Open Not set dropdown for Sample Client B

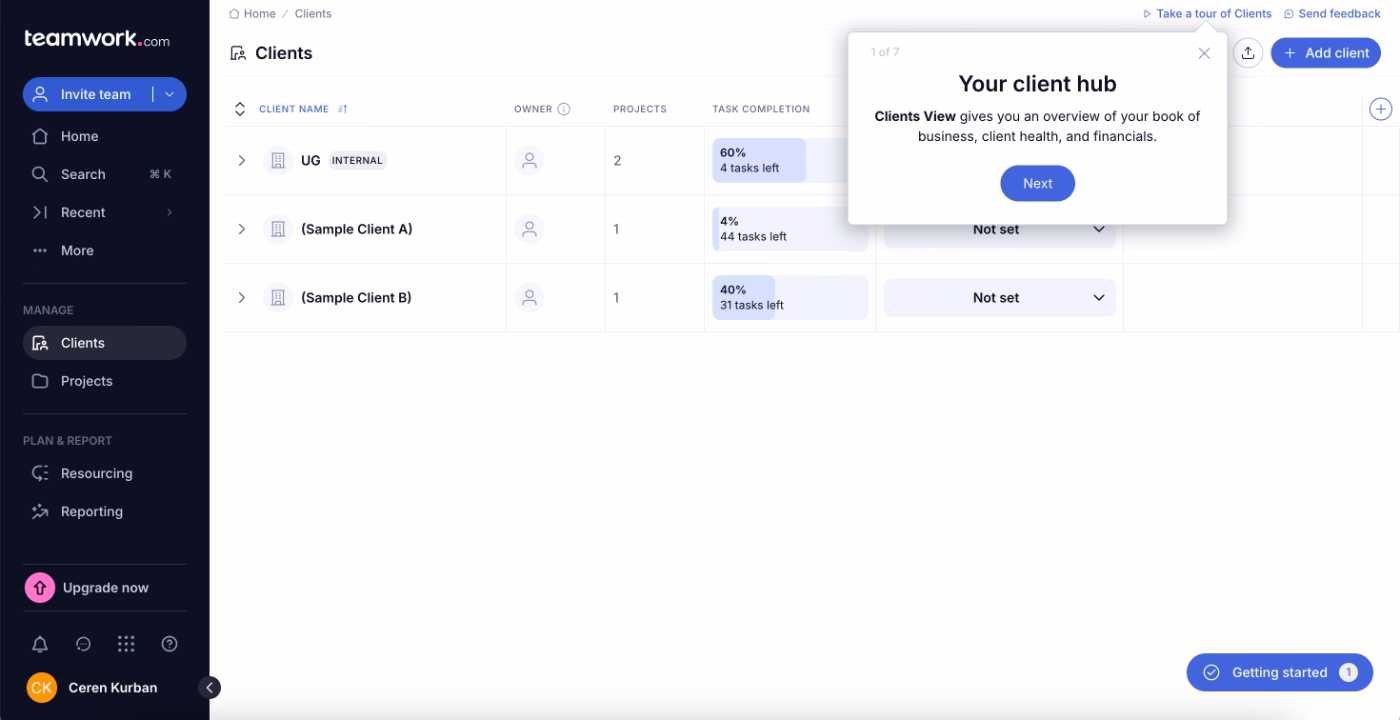pos(1000,298)
